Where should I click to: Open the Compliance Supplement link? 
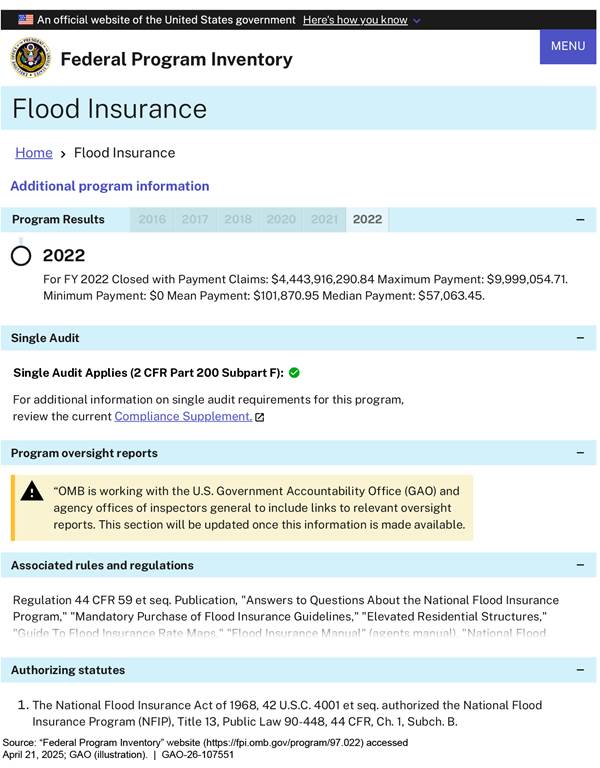[183, 416]
